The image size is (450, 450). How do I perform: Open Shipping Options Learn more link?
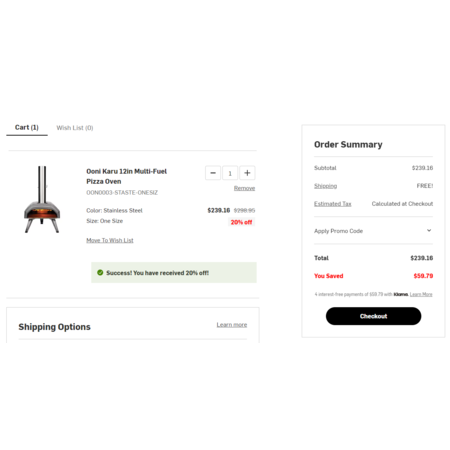click(232, 325)
